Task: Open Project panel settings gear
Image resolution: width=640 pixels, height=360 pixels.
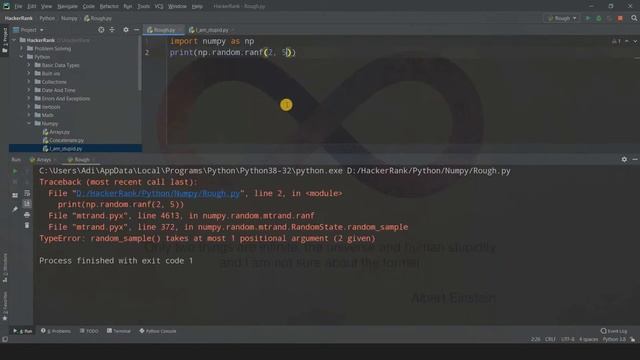Action: (x=126, y=30)
